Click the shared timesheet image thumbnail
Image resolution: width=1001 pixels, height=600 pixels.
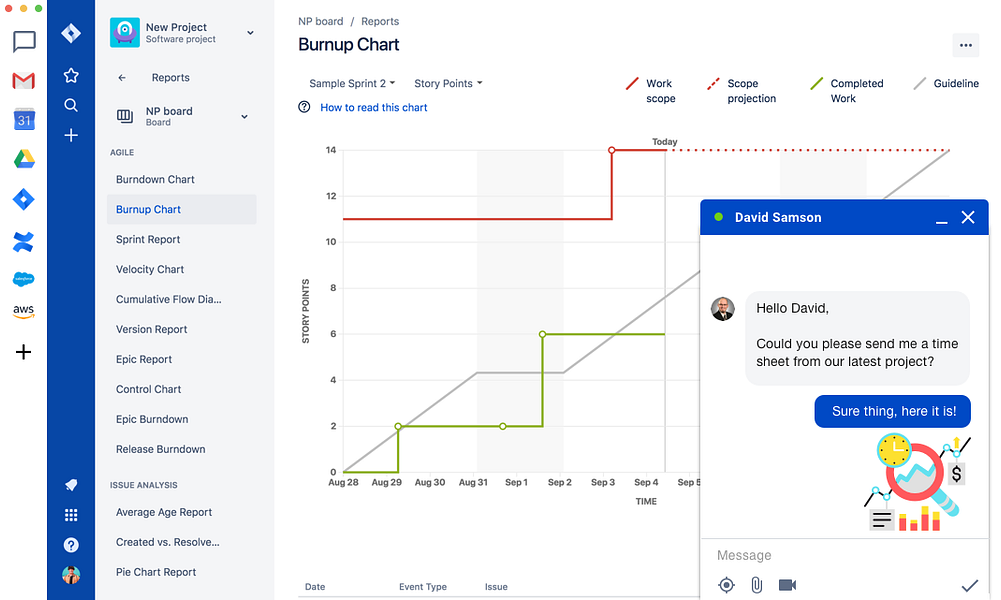tap(917, 483)
